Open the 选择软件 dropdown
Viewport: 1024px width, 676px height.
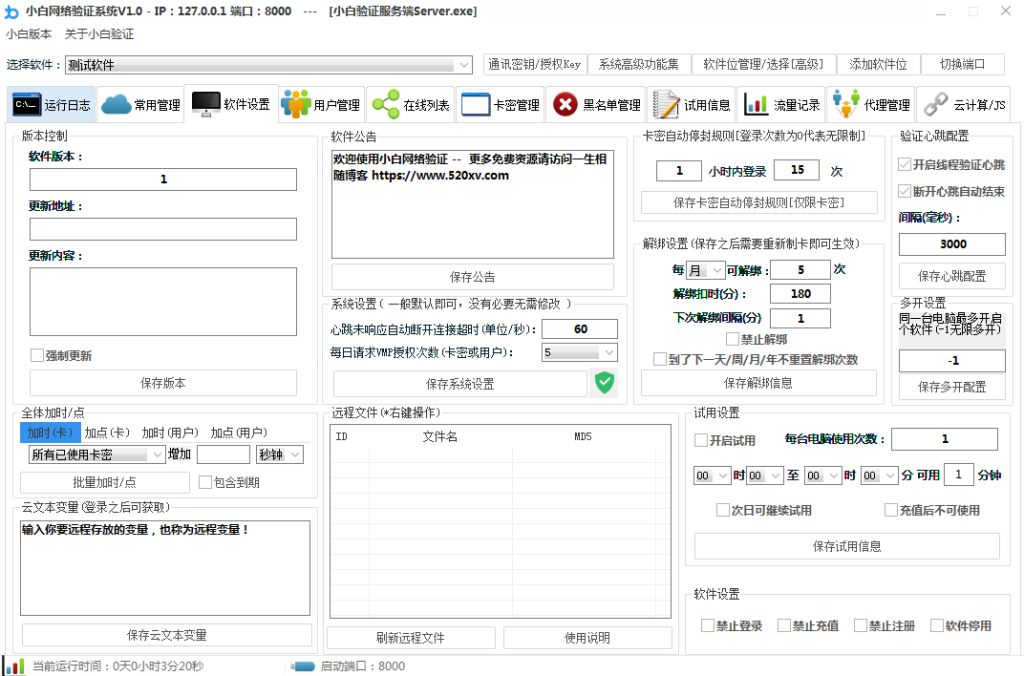point(463,64)
